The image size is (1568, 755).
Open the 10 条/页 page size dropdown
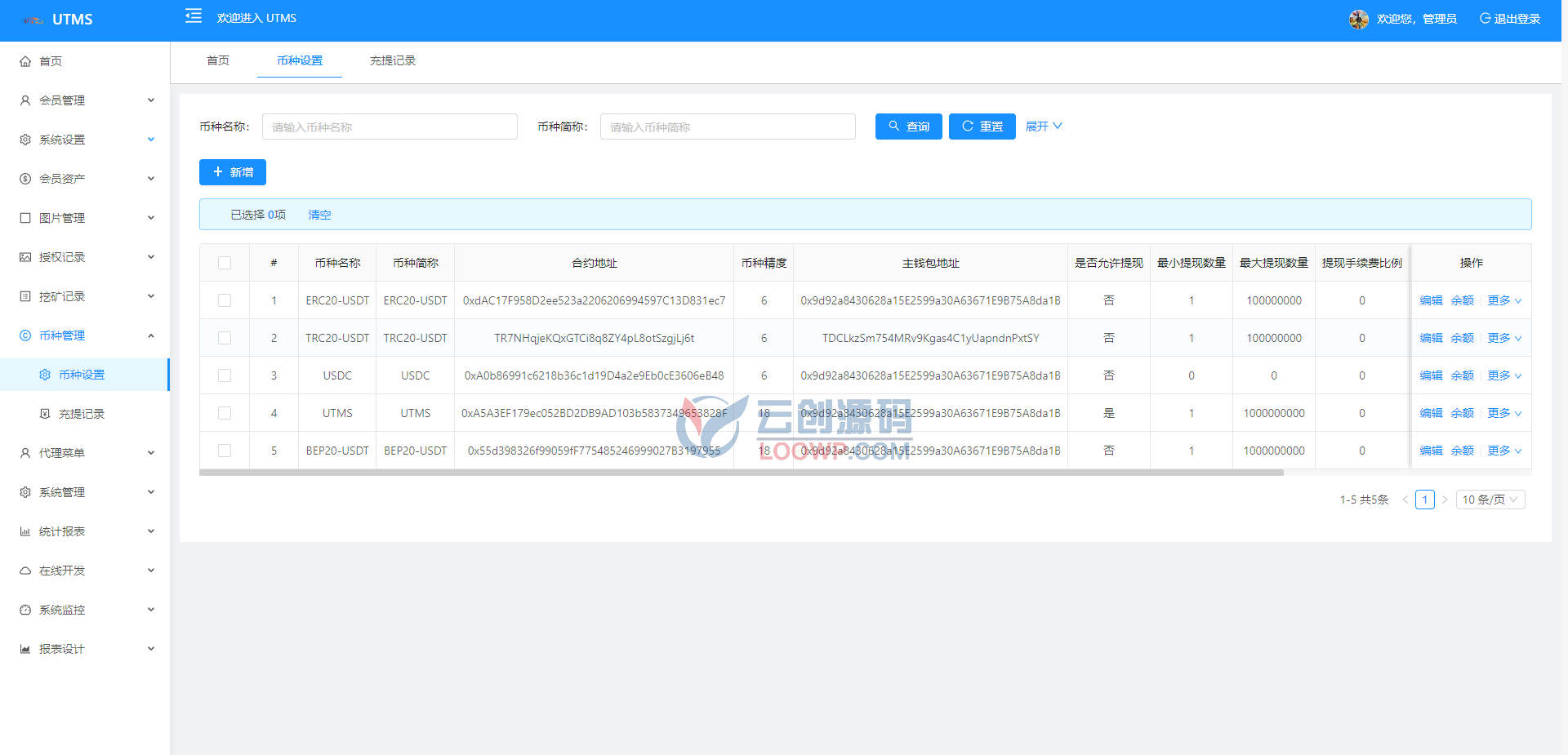(1490, 500)
